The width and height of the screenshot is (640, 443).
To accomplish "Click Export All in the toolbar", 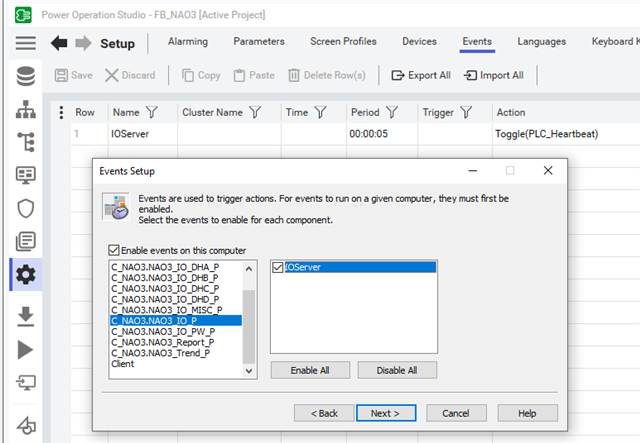I will tap(421, 75).
